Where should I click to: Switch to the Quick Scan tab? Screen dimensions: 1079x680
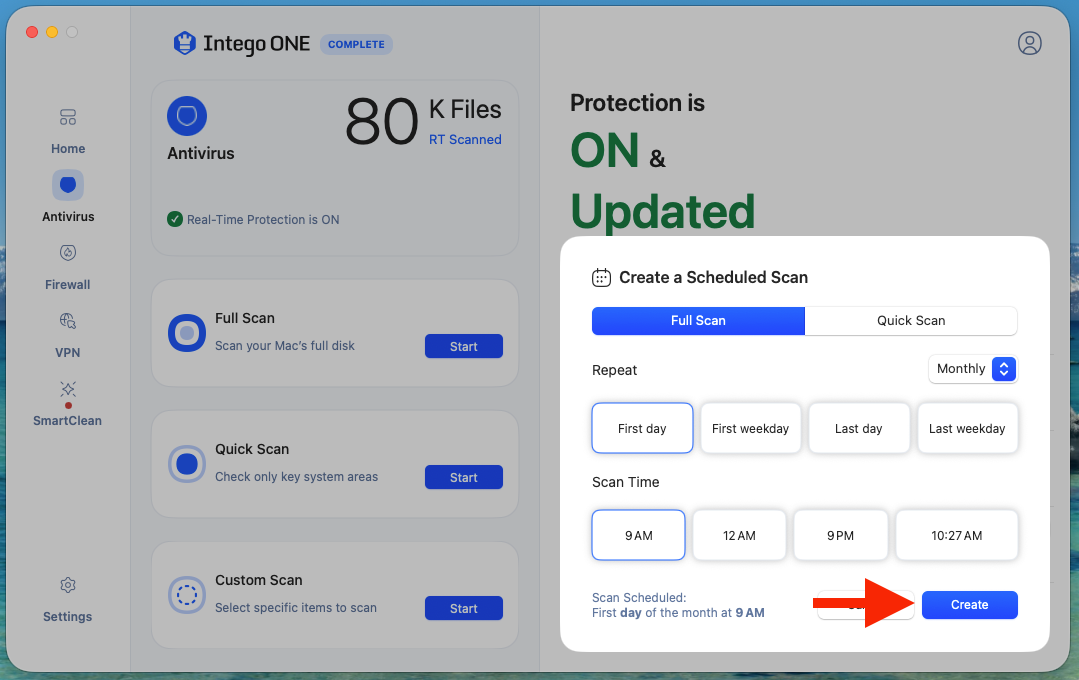(911, 321)
